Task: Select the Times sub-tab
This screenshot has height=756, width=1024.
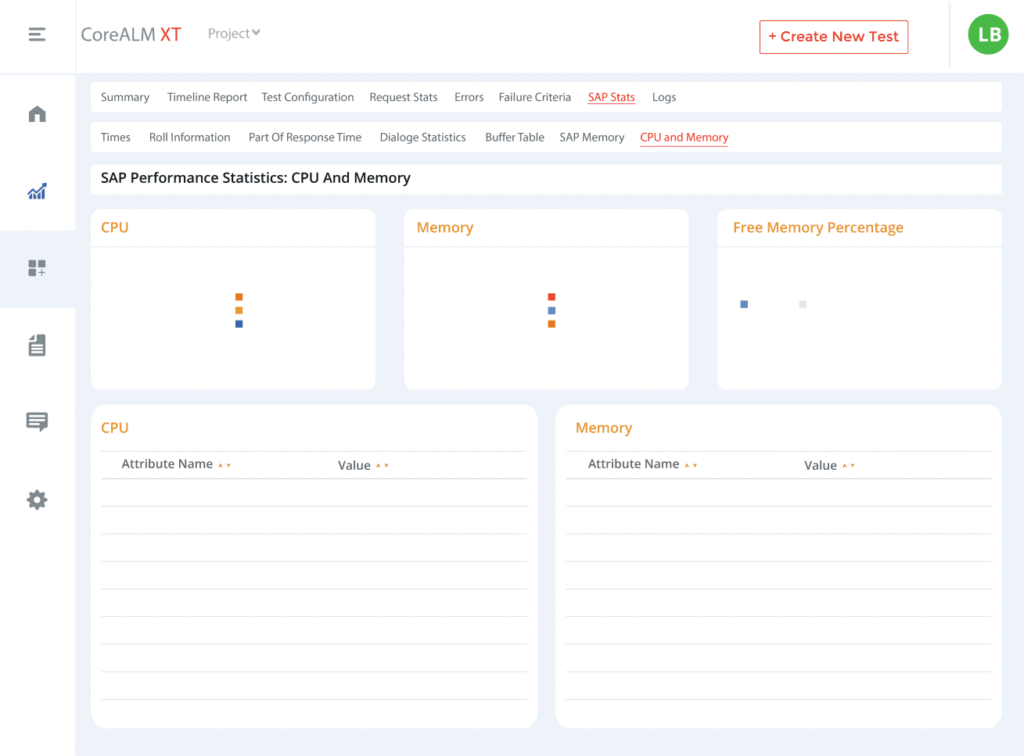Action: (116, 138)
